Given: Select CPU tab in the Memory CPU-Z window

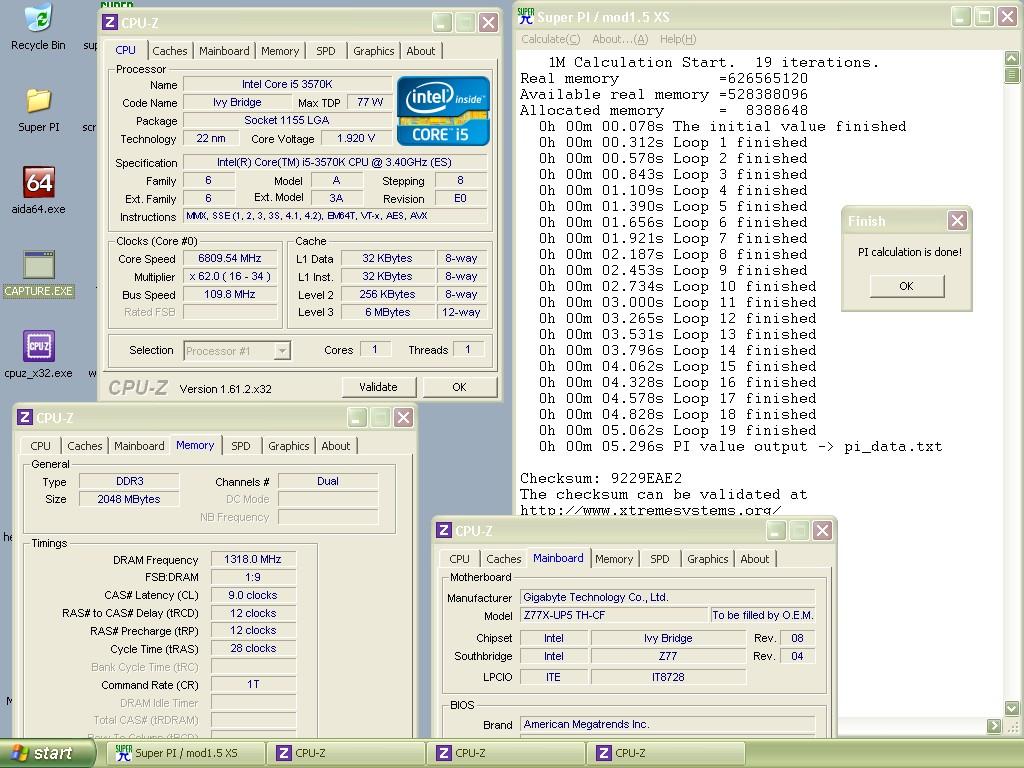Looking at the screenshot, I should tap(40, 446).
